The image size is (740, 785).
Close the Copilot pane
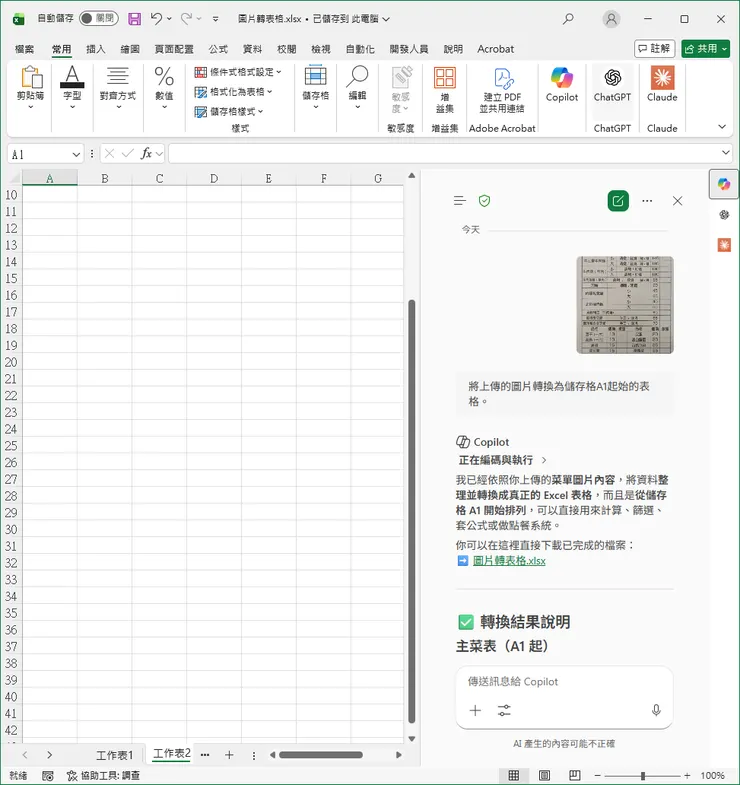(x=677, y=201)
